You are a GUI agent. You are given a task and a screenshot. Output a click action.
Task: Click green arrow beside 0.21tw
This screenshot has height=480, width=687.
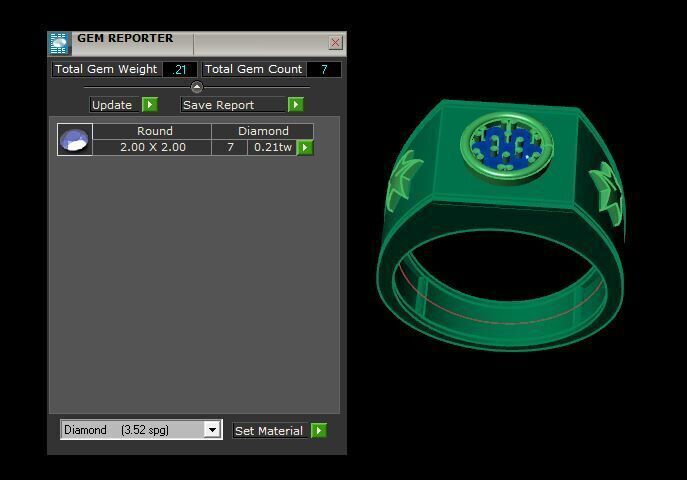click(x=305, y=148)
